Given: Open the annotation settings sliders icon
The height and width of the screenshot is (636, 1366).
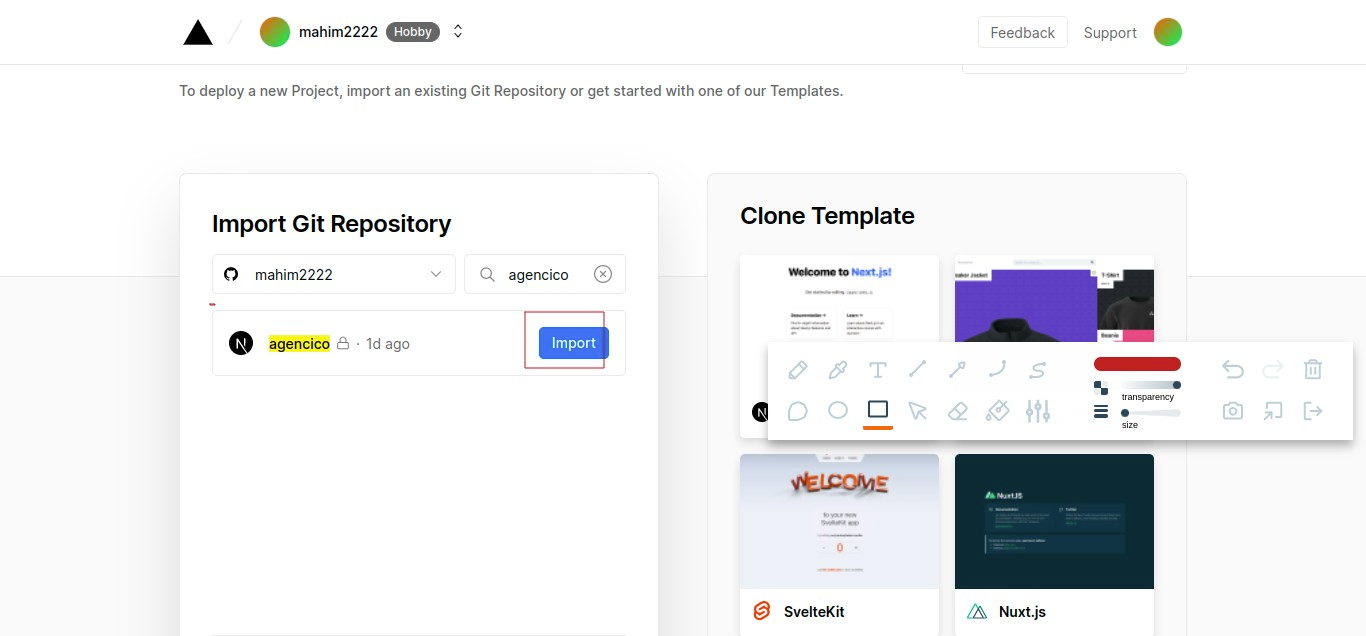Looking at the screenshot, I should (1038, 411).
